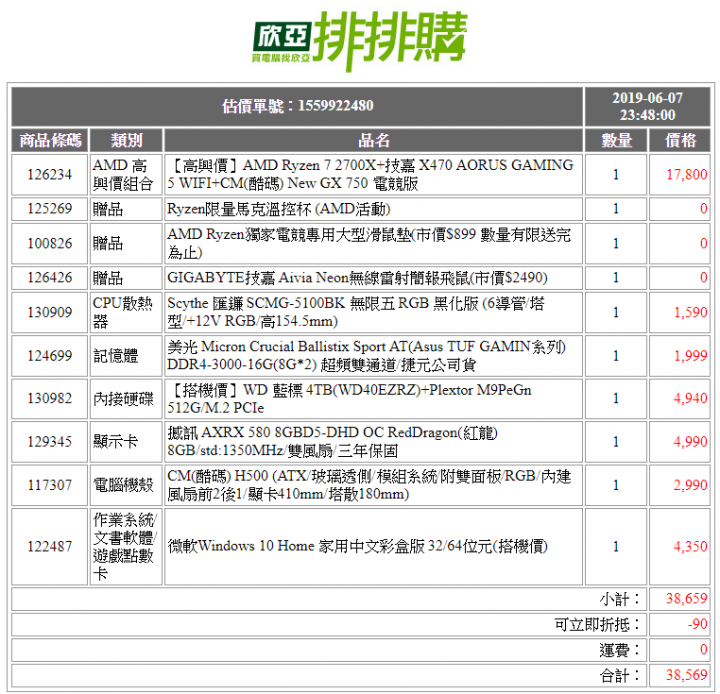Select product code 130982

pyautogui.click(x=50, y=398)
